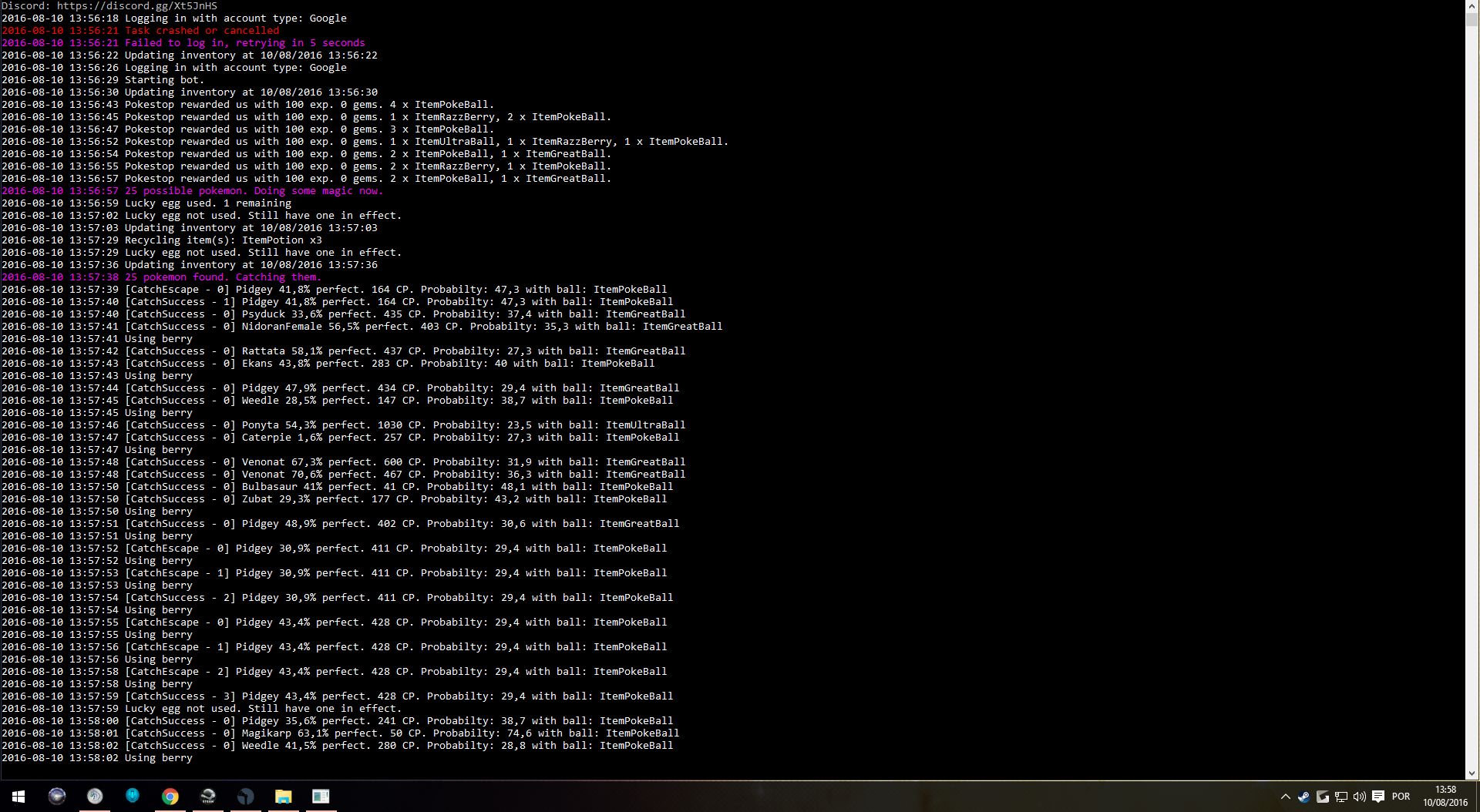This screenshot has height=812, width=1480.
Task: Select the bot console window taskbar icon
Action: point(321,797)
